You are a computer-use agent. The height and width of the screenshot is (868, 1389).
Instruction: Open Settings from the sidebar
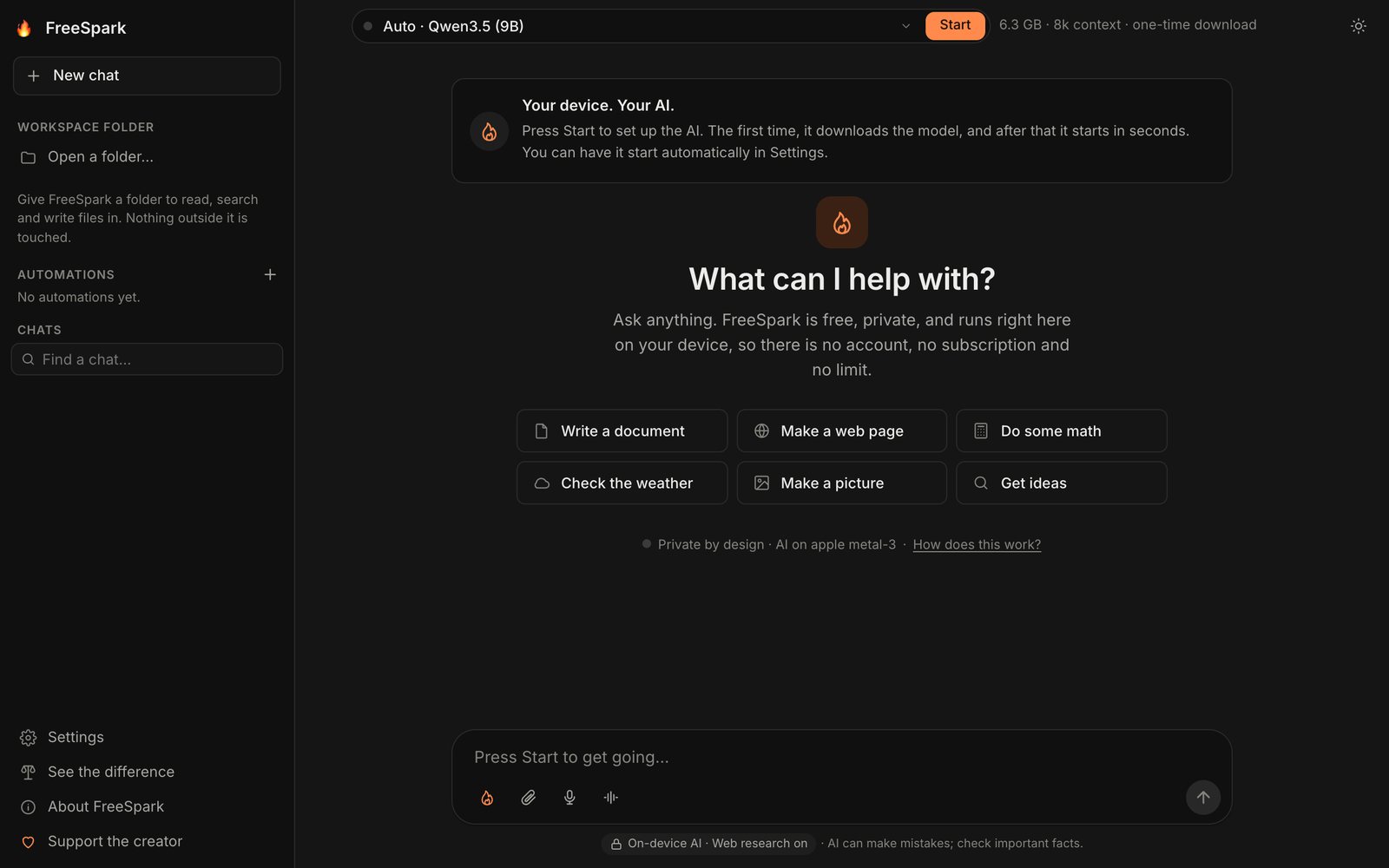pyautogui.click(x=147, y=737)
